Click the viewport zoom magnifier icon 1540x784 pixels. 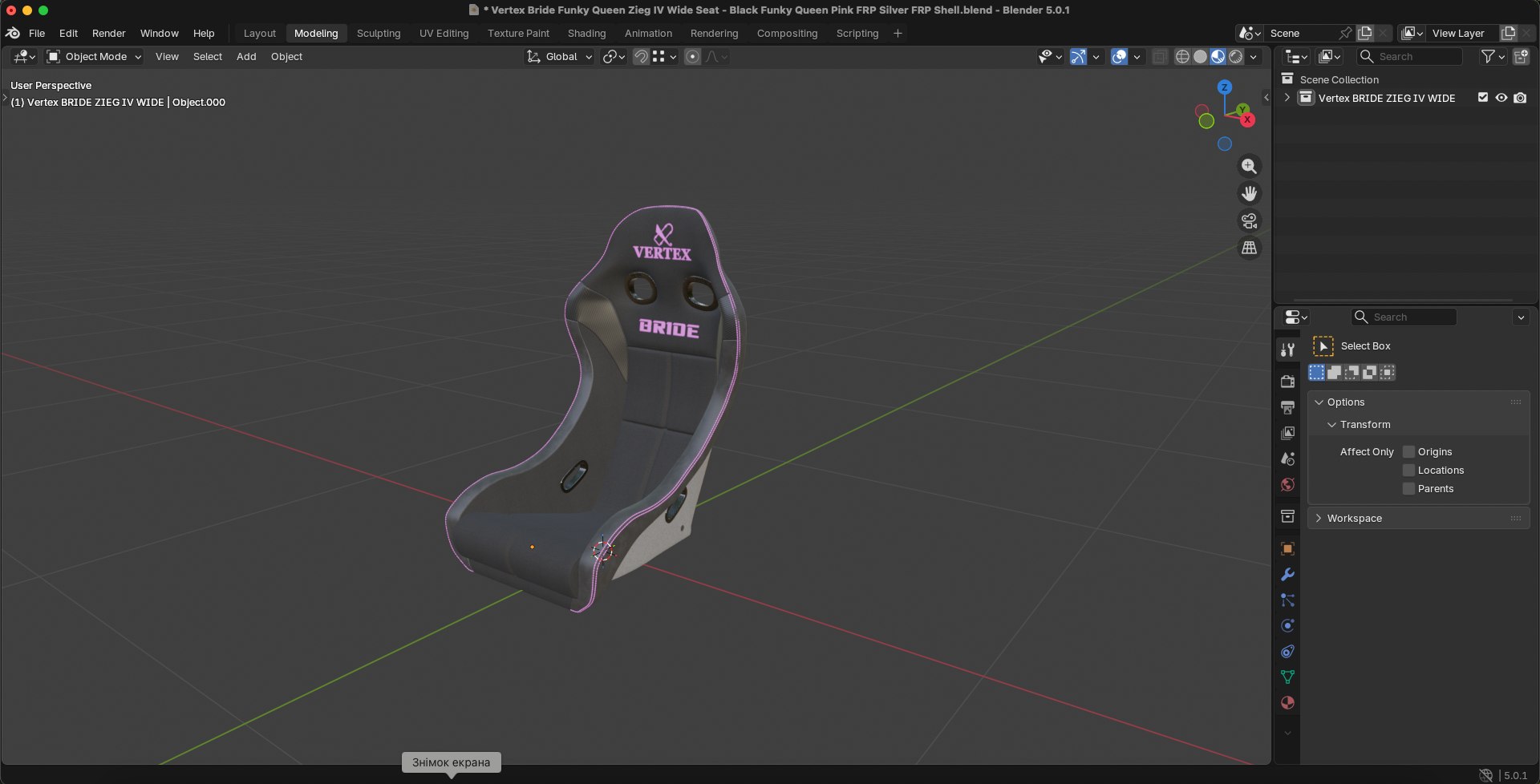coord(1249,166)
